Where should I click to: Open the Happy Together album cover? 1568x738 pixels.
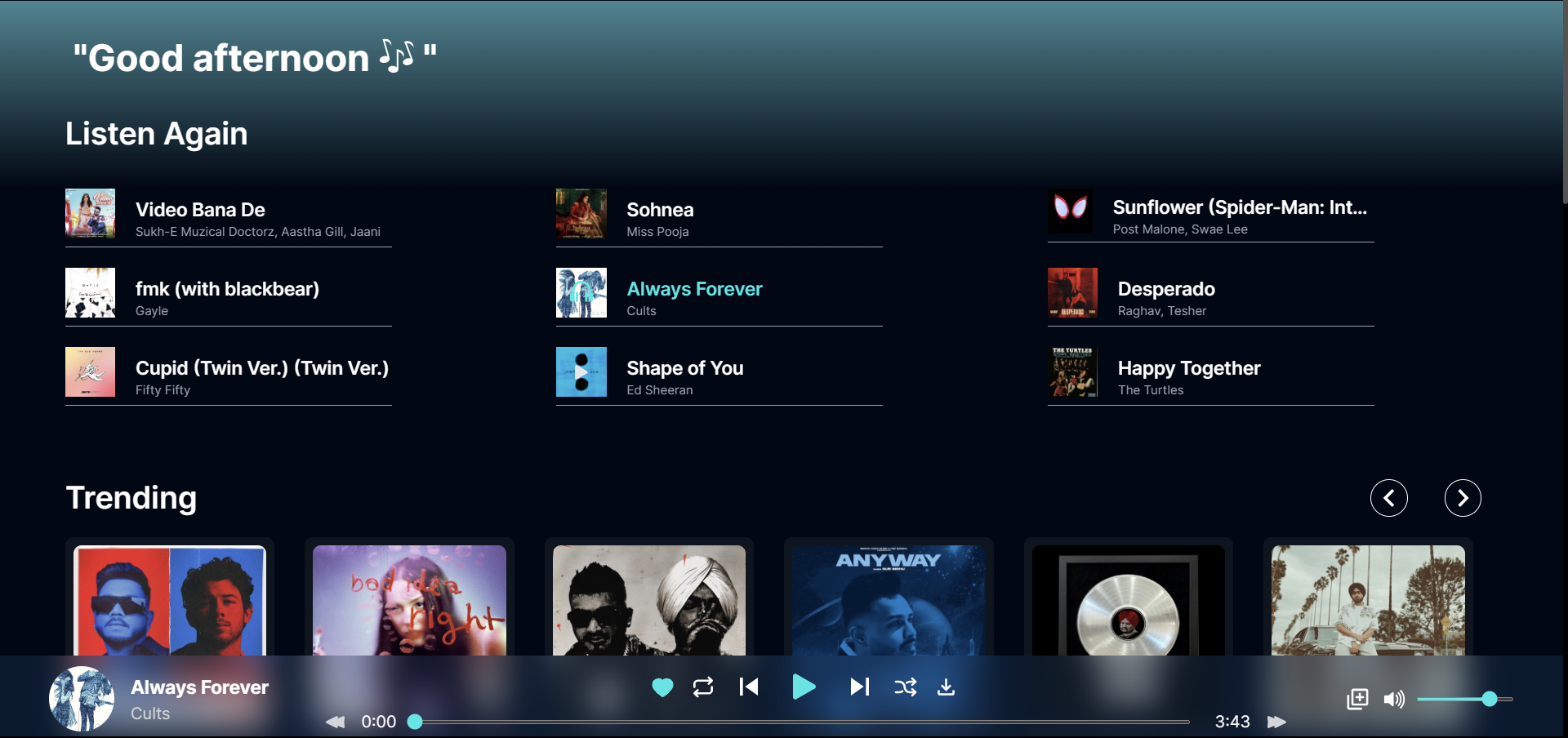[1072, 371]
